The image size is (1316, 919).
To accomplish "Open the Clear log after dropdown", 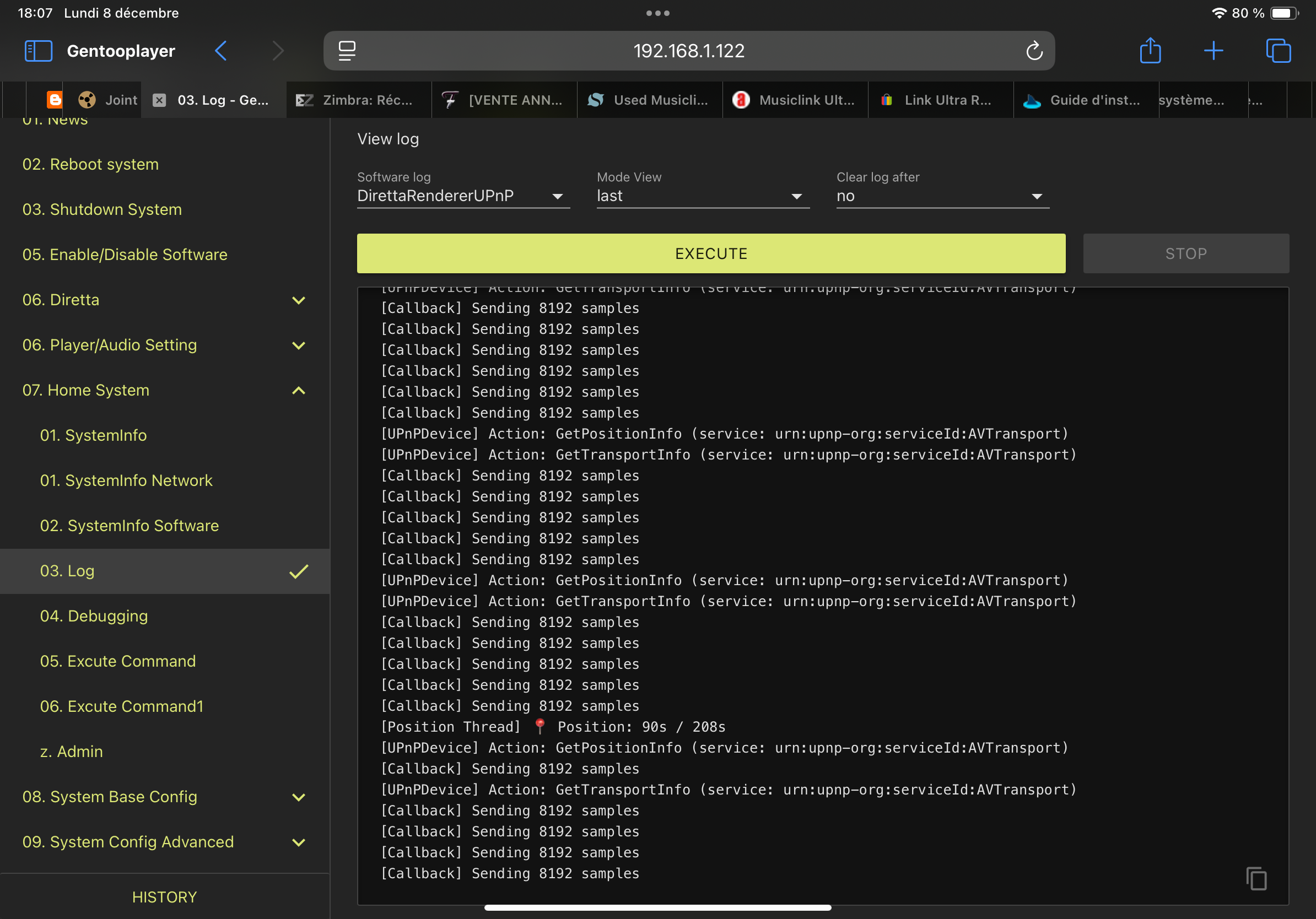I will tap(942, 196).
